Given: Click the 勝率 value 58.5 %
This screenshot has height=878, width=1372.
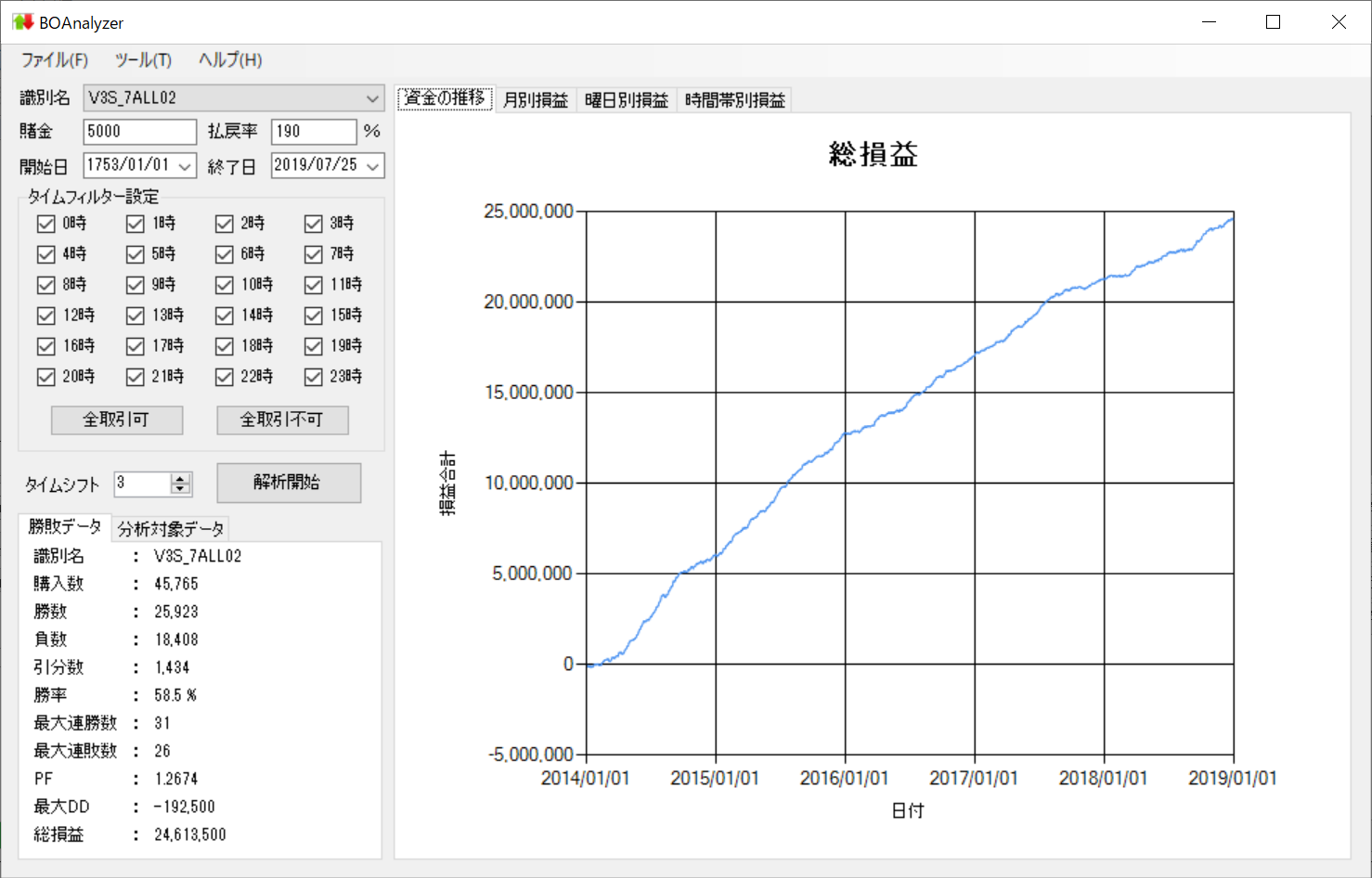Looking at the screenshot, I should (x=175, y=695).
